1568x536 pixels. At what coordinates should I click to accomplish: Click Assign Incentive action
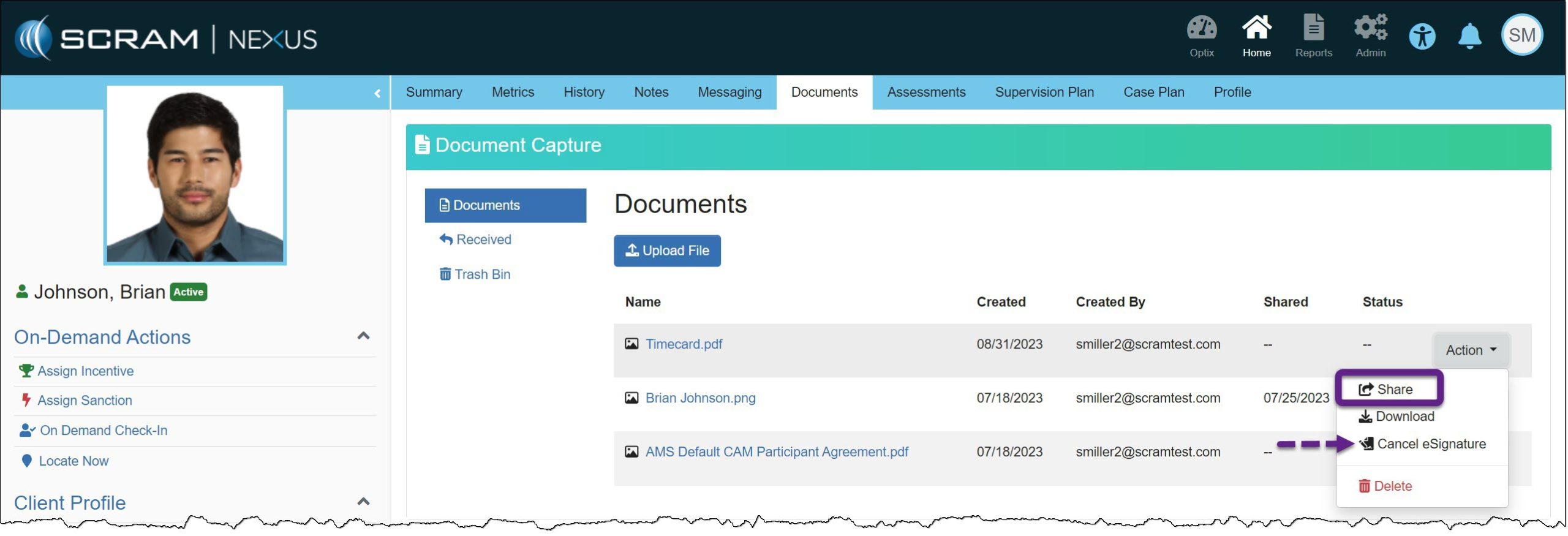(x=85, y=371)
